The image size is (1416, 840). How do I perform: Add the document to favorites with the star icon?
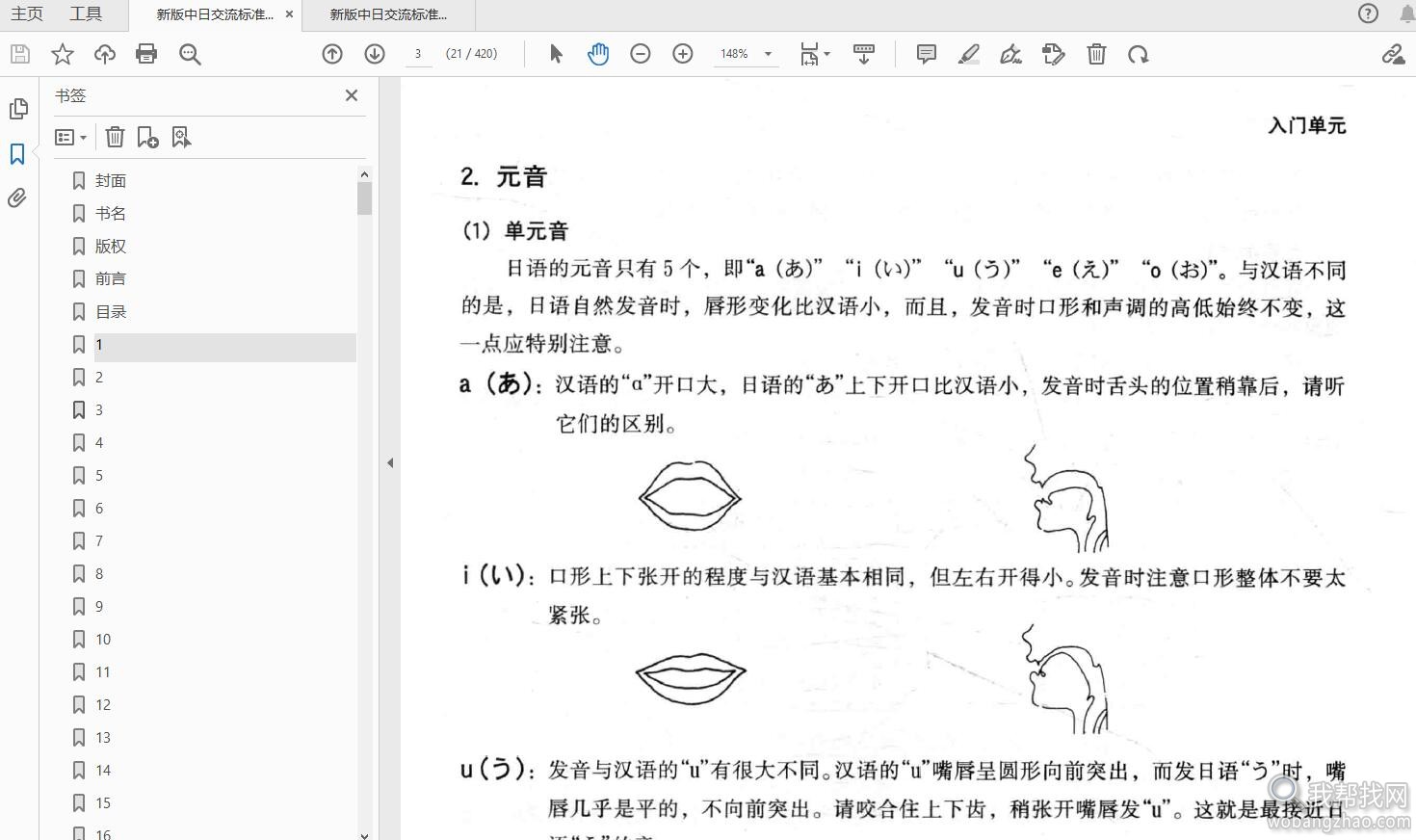point(63,54)
